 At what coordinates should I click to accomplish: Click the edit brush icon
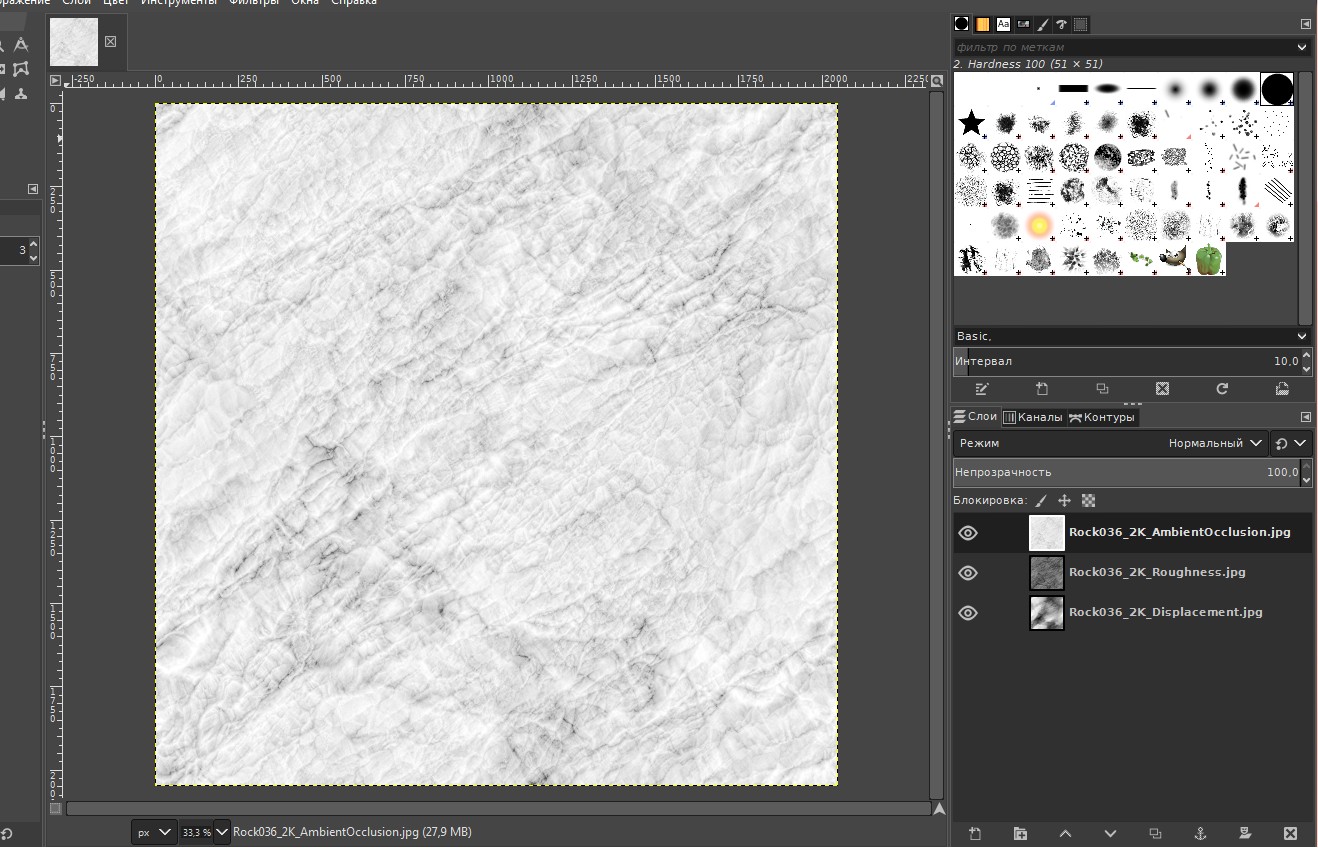pyautogui.click(x=982, y=389)
